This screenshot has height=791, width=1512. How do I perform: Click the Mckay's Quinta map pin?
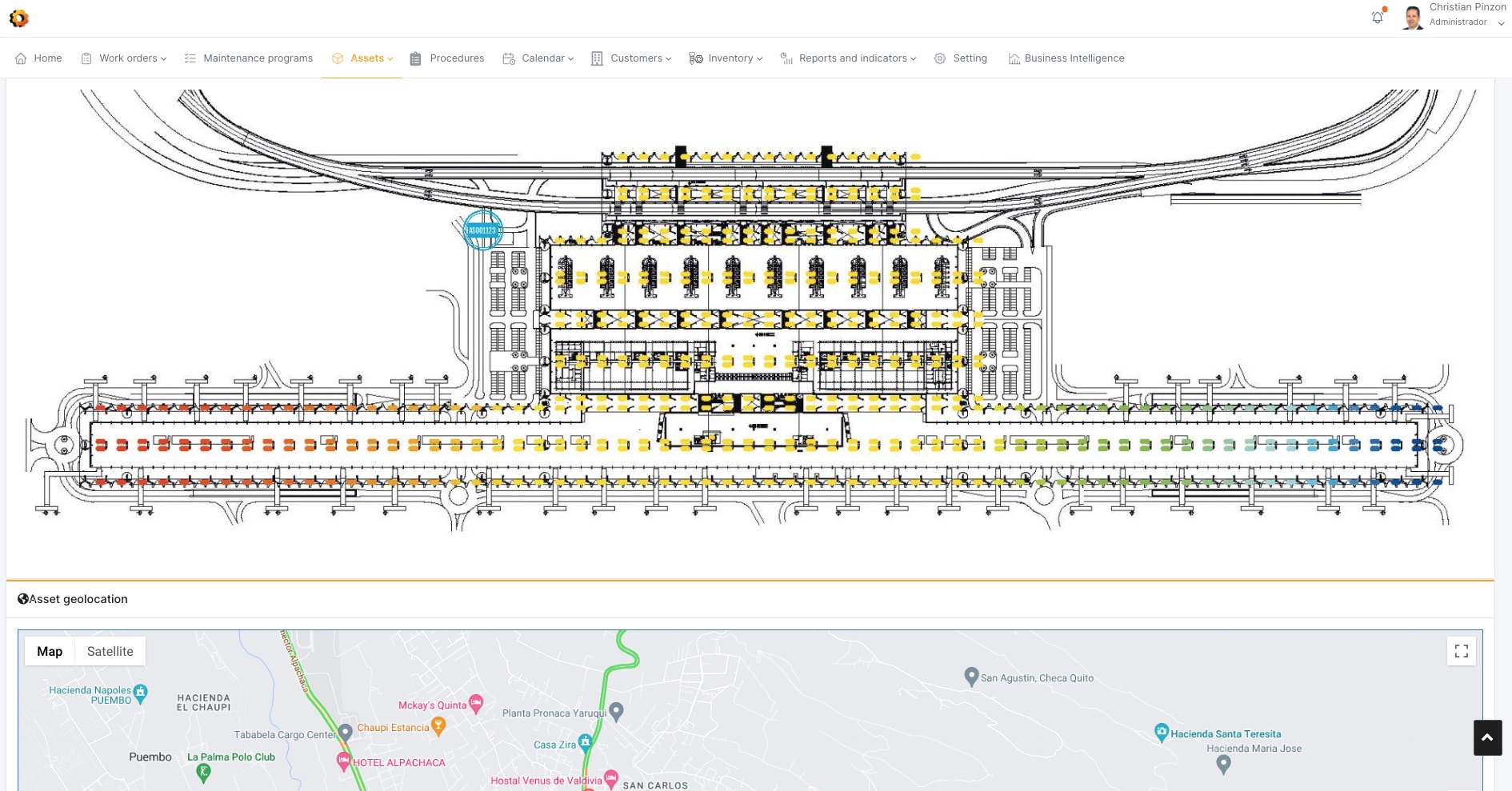(476, 704)
